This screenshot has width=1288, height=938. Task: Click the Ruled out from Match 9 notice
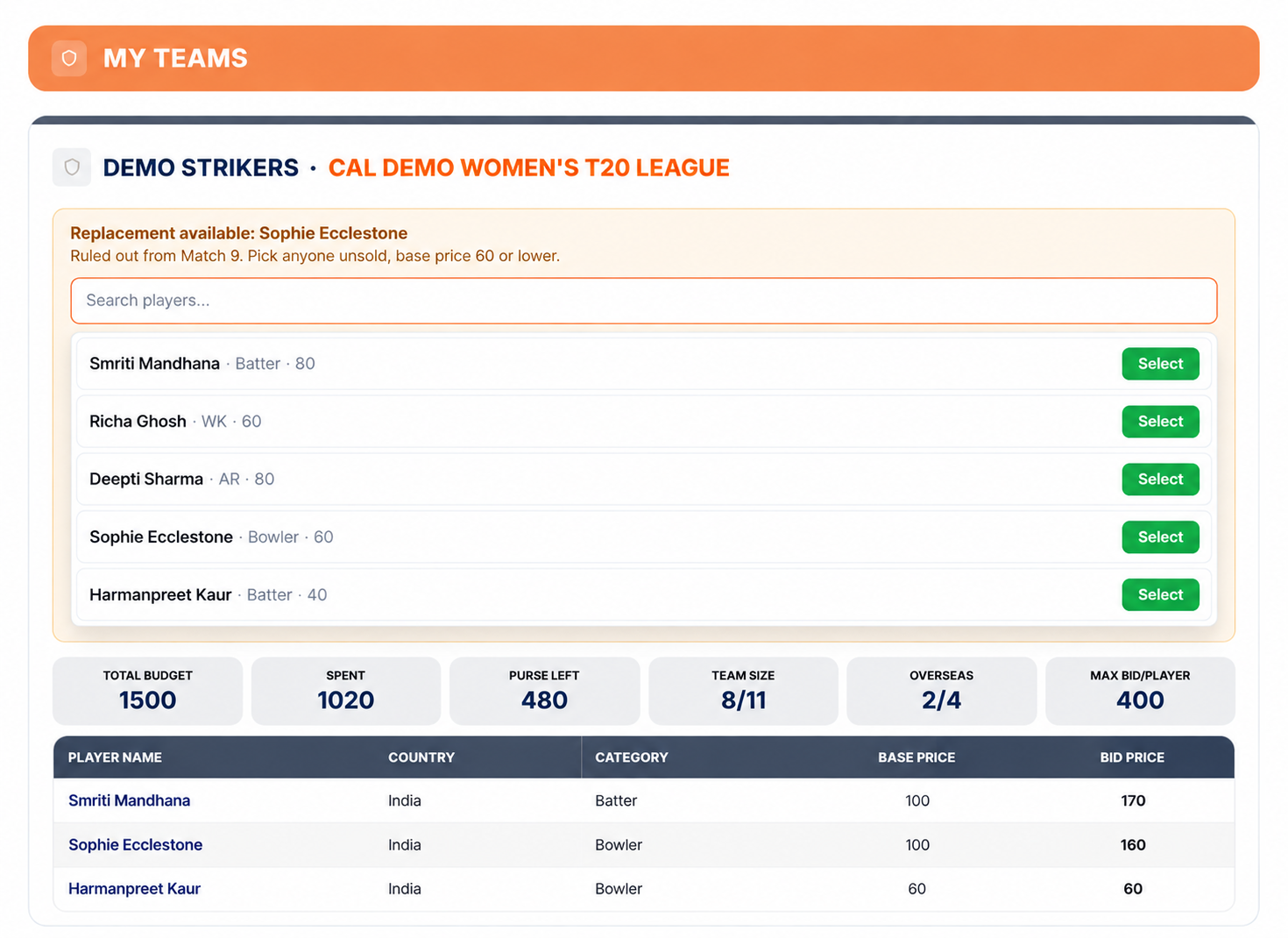[x=315, y=256]
